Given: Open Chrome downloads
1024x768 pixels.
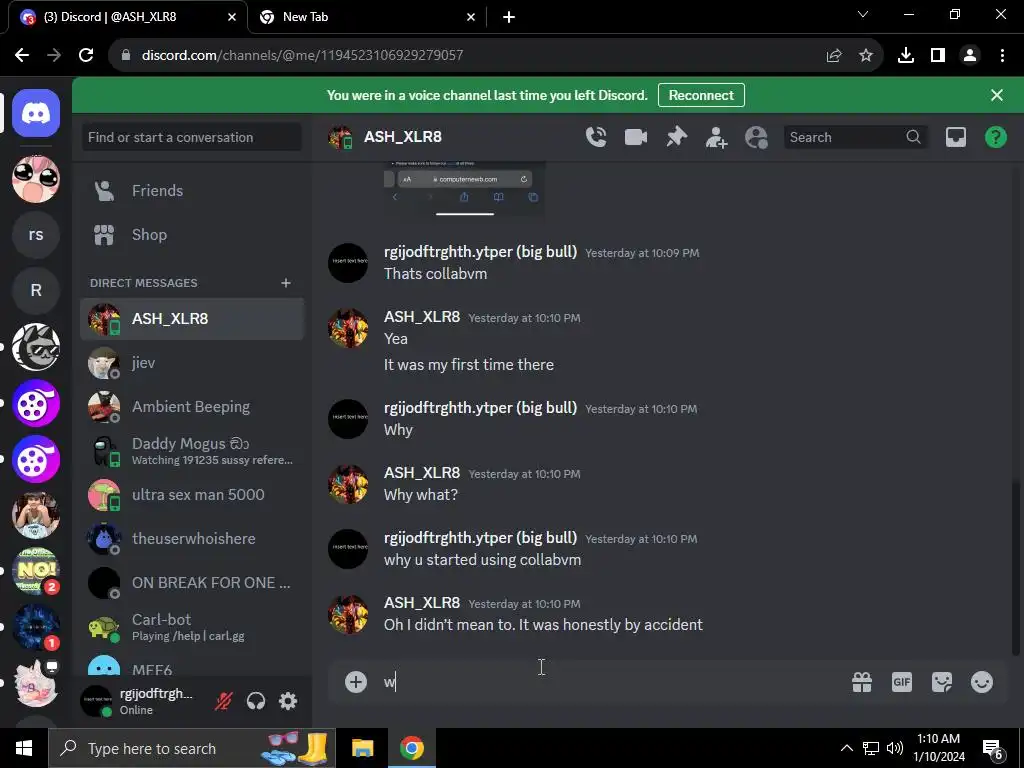Looking at the screenshot, I should [905, 55].
